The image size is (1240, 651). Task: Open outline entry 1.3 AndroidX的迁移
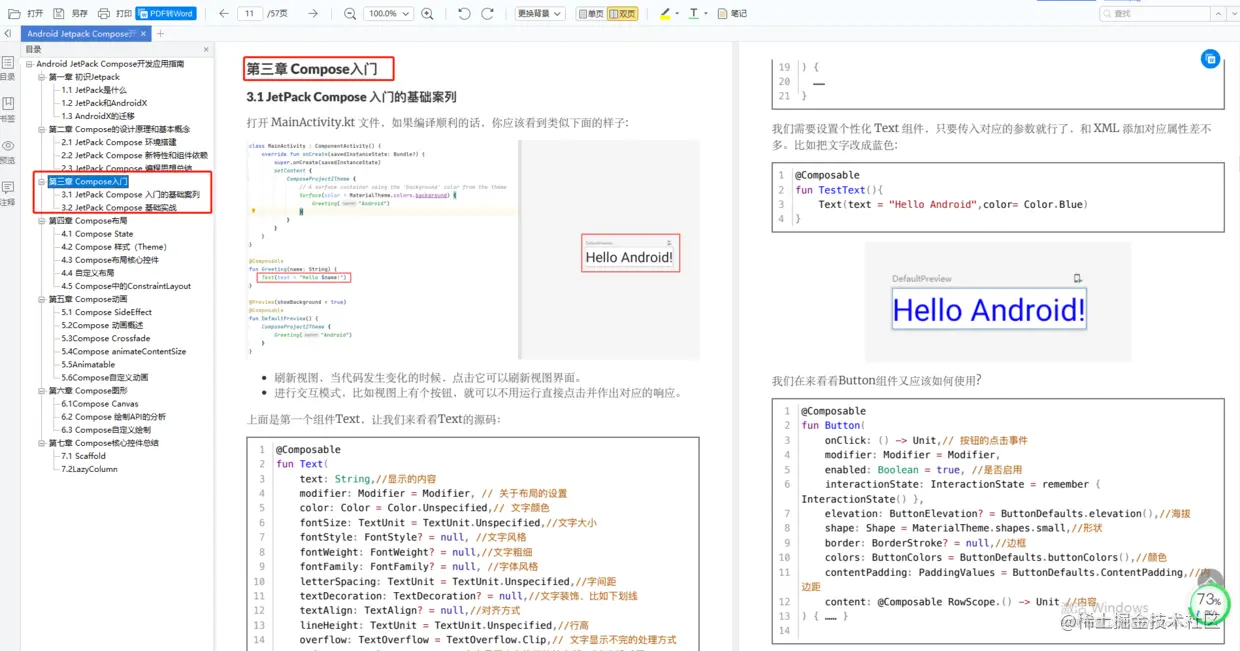[98, 116]
